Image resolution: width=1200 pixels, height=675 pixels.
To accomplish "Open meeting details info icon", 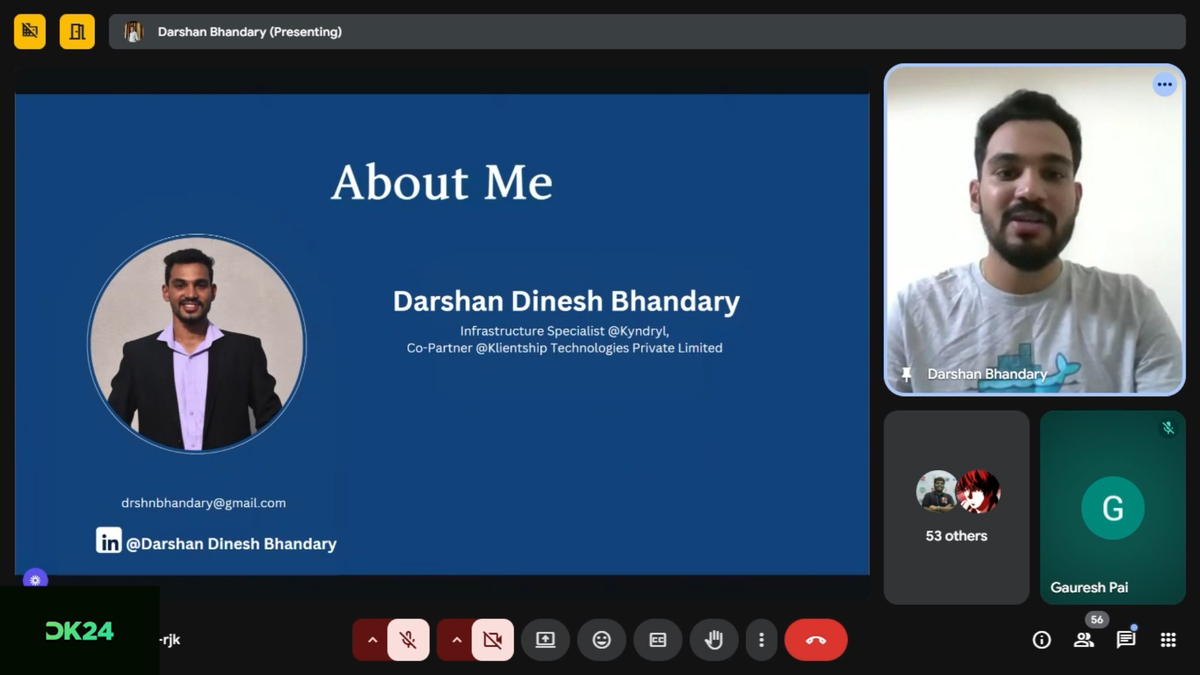I will coord(1041,640).
